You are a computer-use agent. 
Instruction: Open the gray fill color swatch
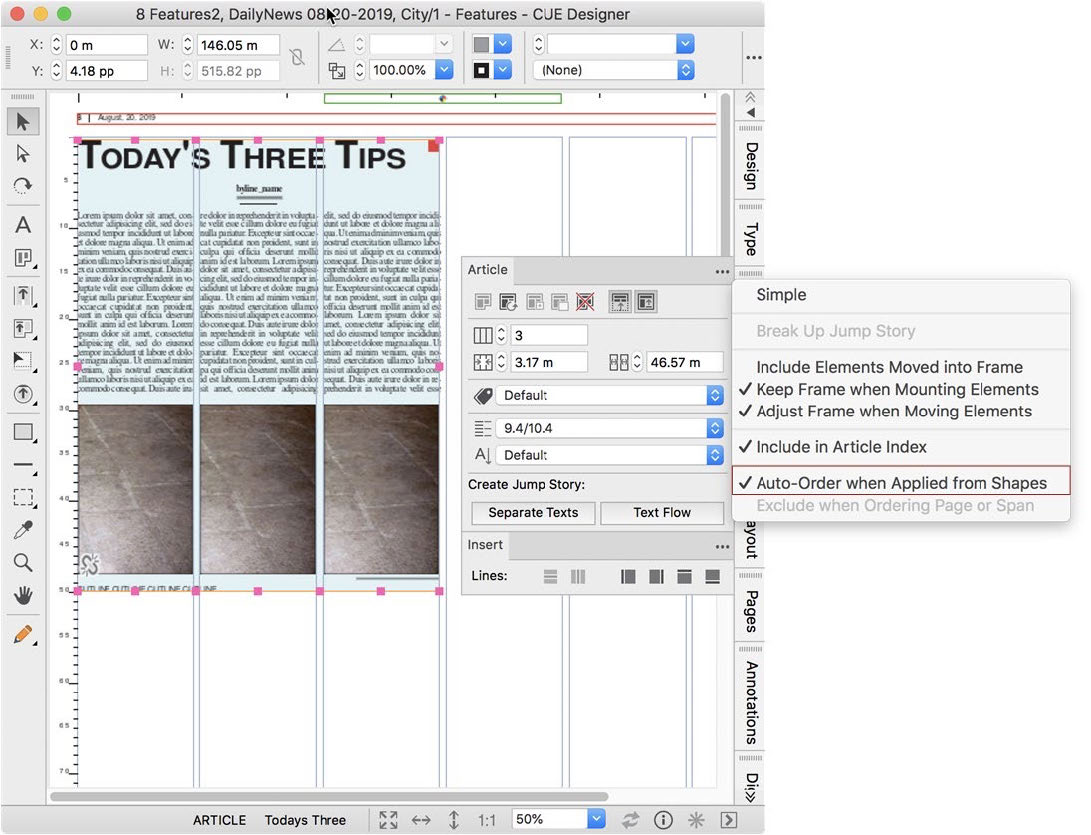click(x=482, y=44)
